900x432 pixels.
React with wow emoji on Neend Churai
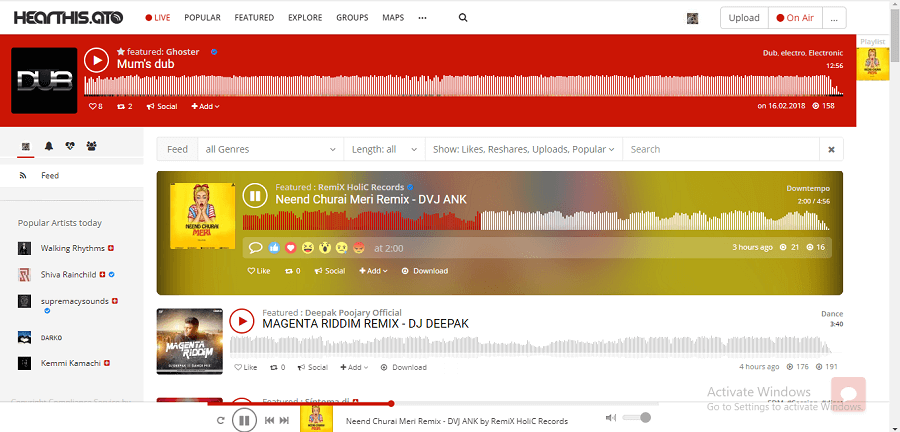325,248
